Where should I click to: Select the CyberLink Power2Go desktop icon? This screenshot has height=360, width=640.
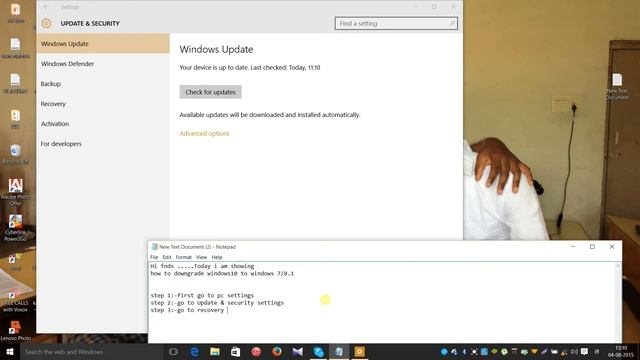[16, 228]
